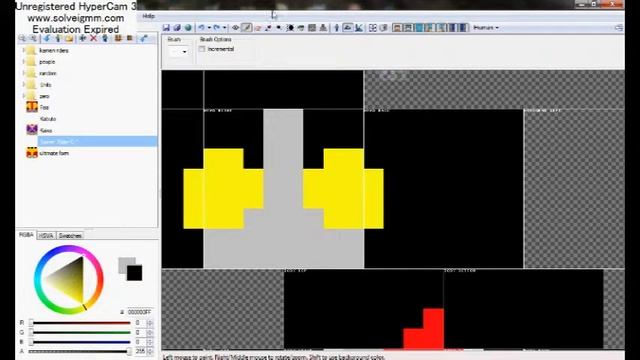Switch to the hybrid split view icon
640x360 pixels.
click(359, 28)
